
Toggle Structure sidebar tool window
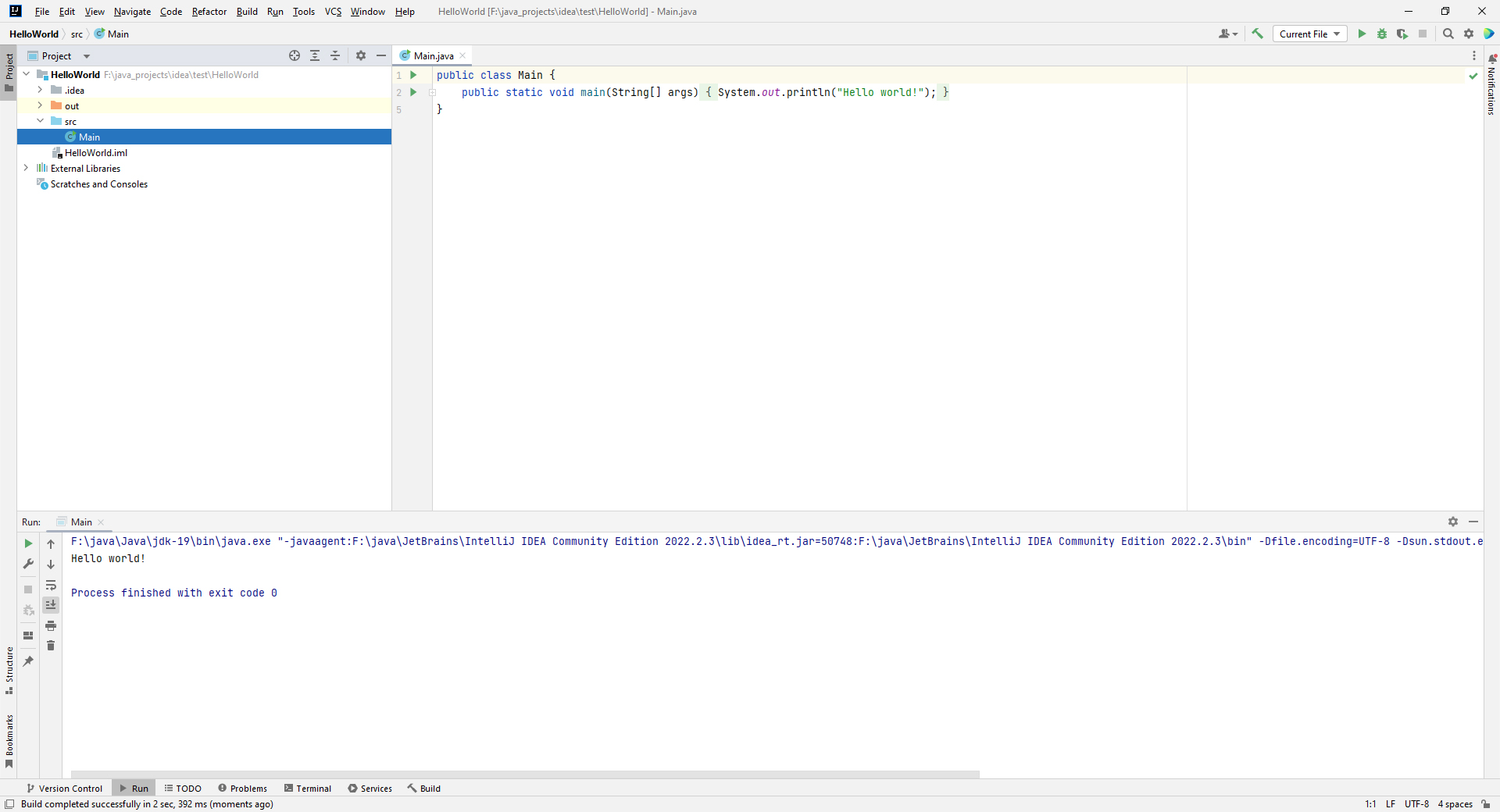pos(9,671)
